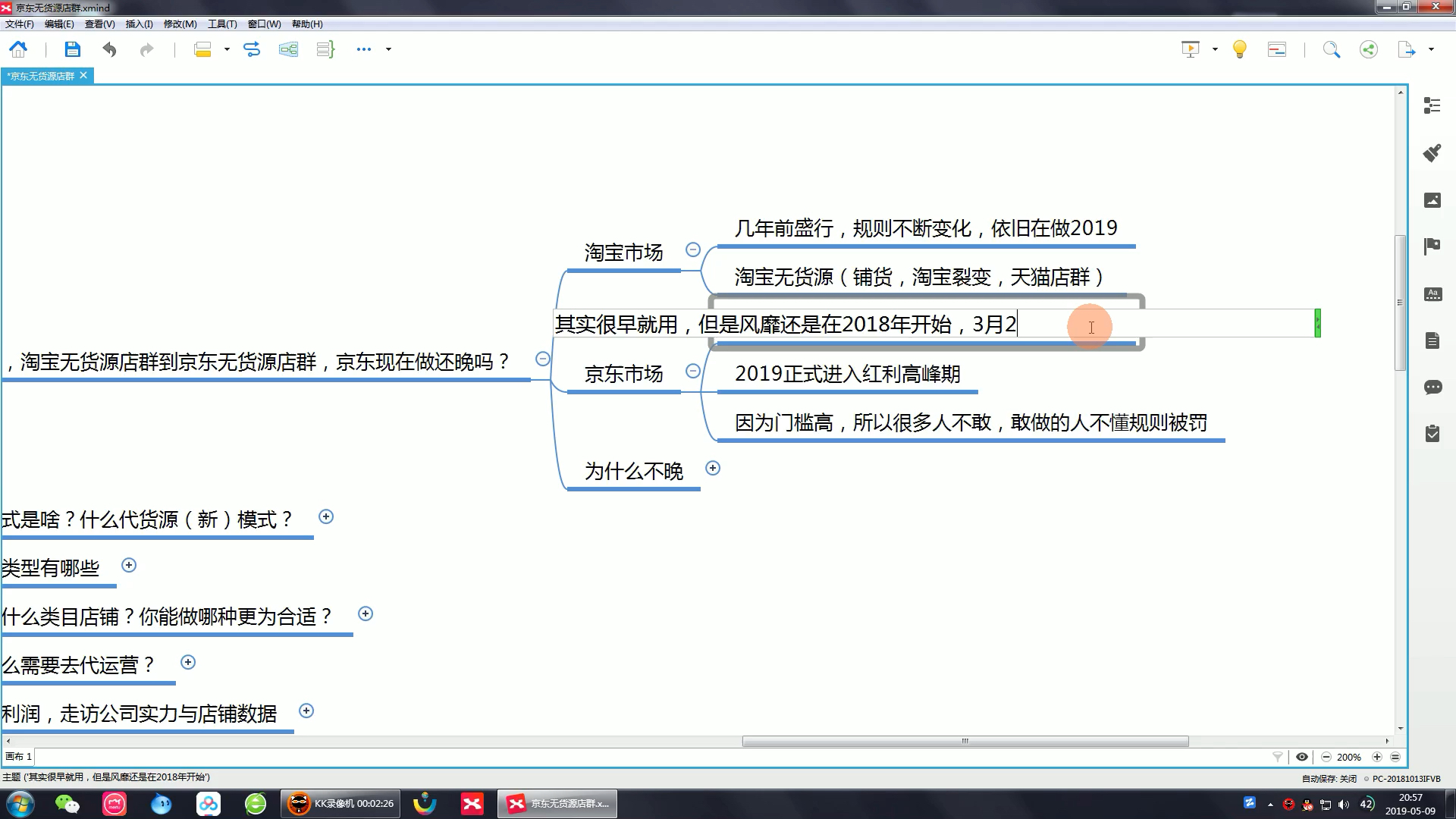Switch to KK录像机 recorder in taskbar
The width and height of the screenshot is (1456, 819).
coord(341,804)
